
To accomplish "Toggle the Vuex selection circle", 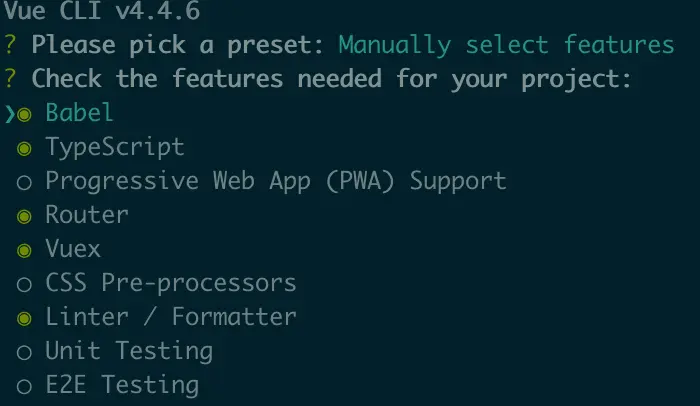I will point(25,250).
